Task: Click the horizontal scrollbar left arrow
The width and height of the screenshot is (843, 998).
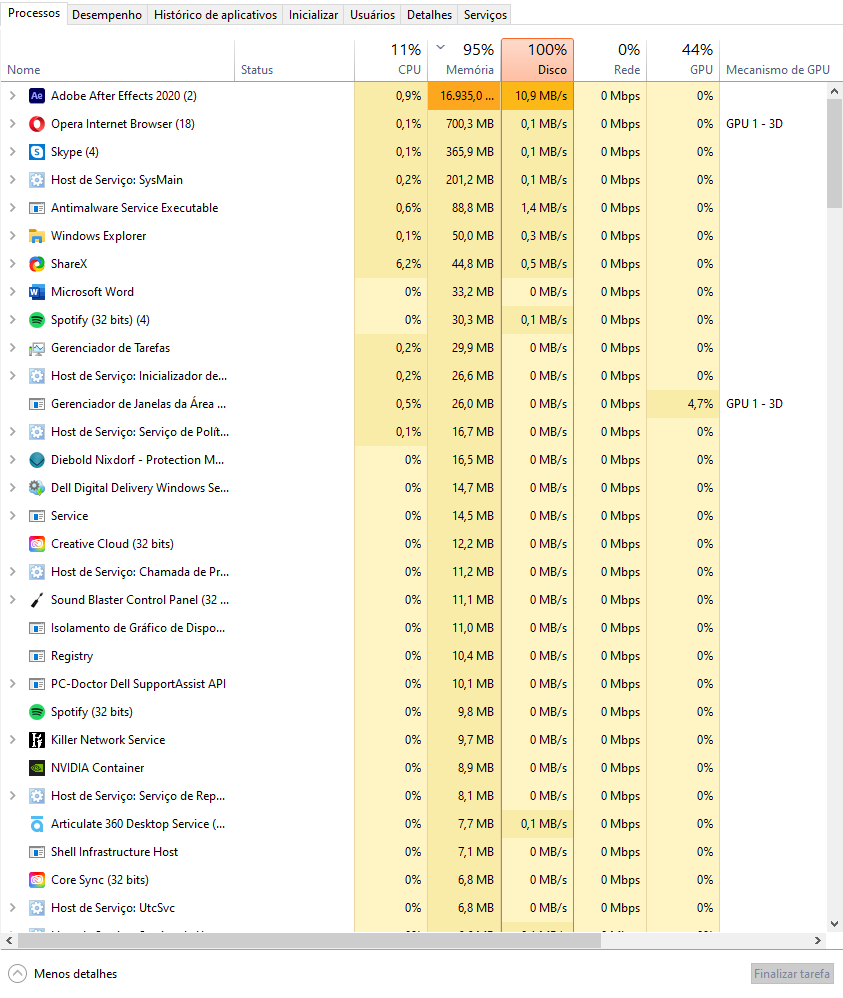Action: 9,940
